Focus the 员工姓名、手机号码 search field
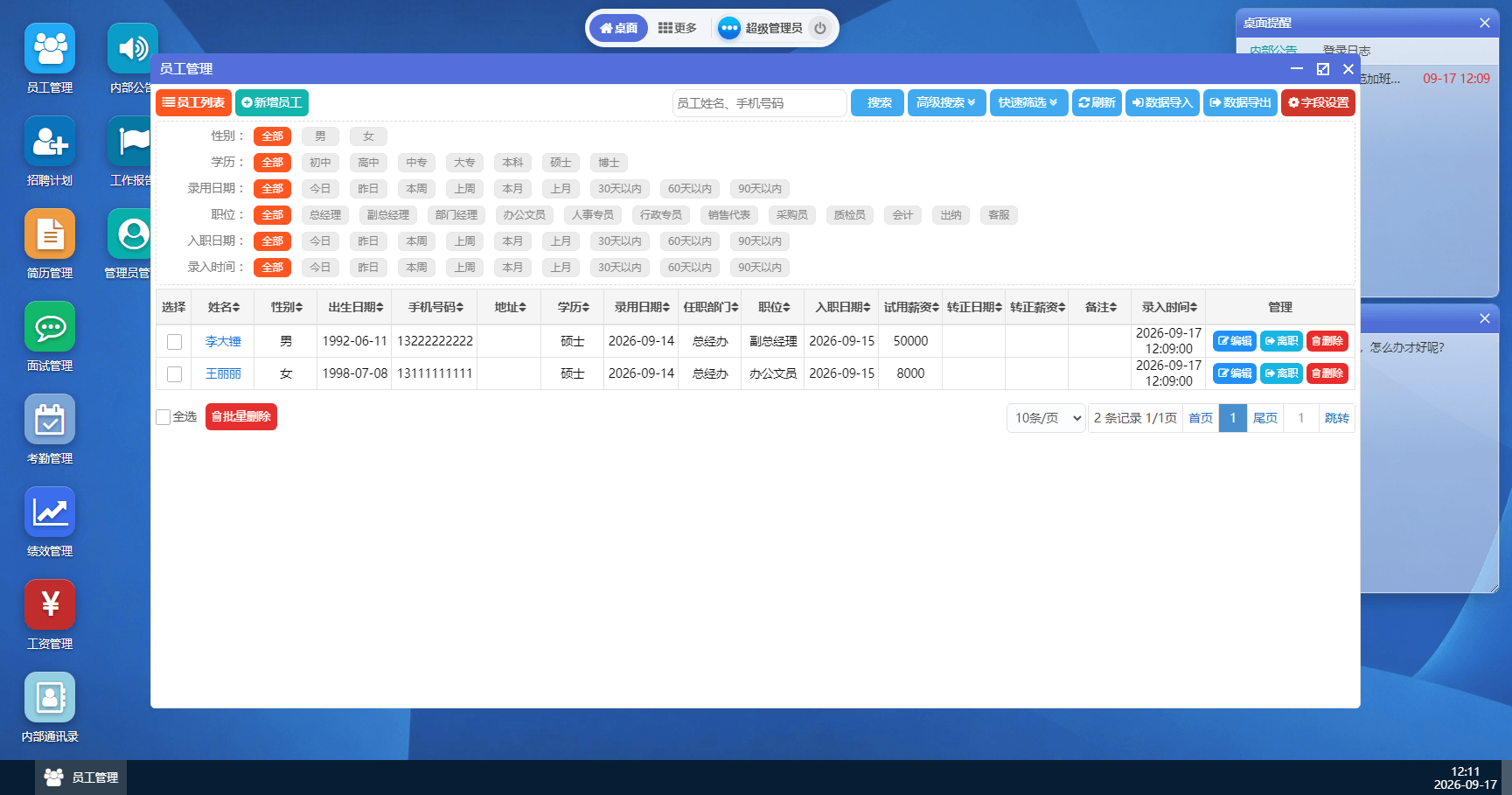This screenshot has height=795, width=1512. [759, 103]
